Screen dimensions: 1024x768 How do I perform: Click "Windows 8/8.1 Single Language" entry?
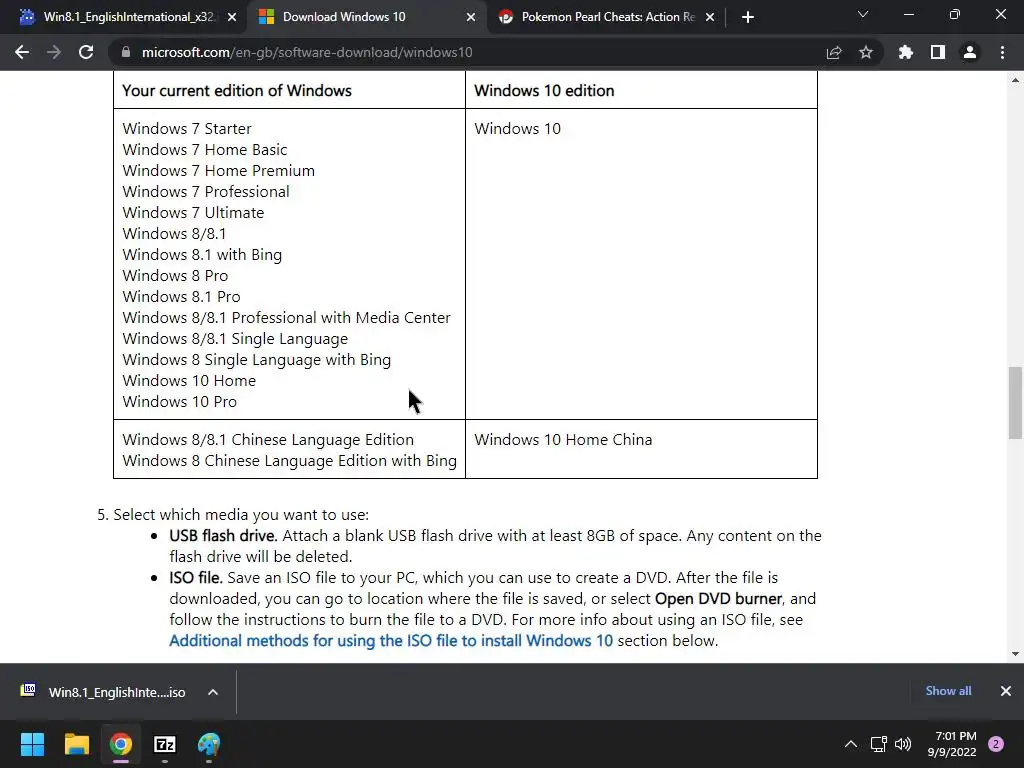235,339
